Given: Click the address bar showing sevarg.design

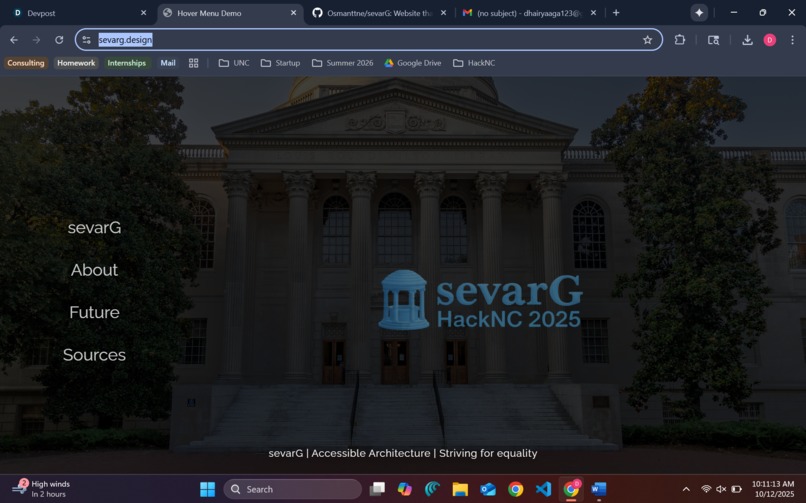Looking at the screenshot, I should click(x=368, y=40).
